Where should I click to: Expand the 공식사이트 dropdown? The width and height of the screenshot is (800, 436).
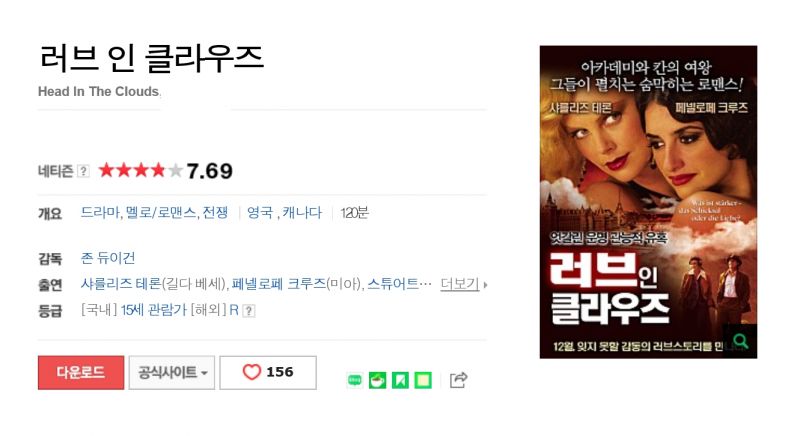172,372
